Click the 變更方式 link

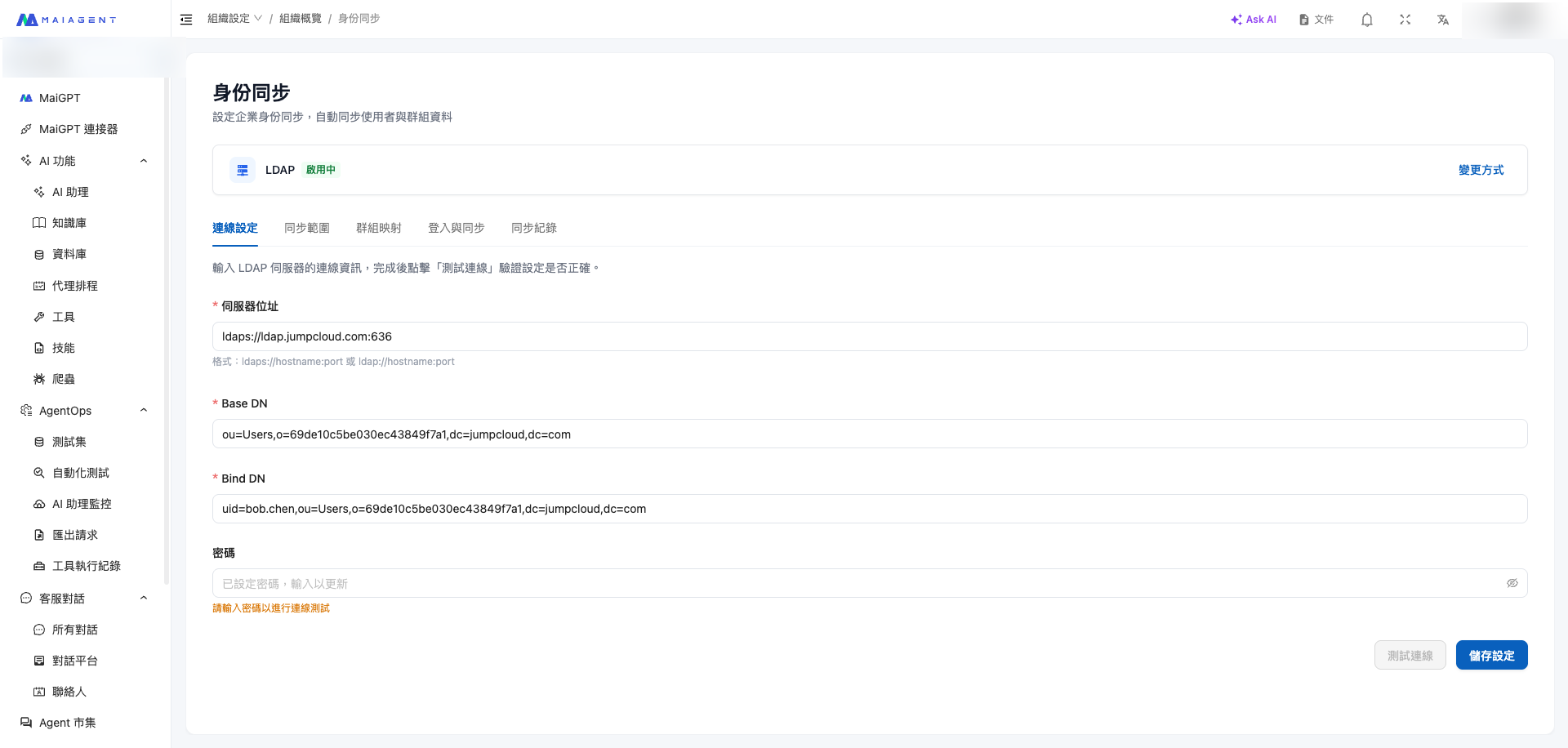click(1480, 170)
